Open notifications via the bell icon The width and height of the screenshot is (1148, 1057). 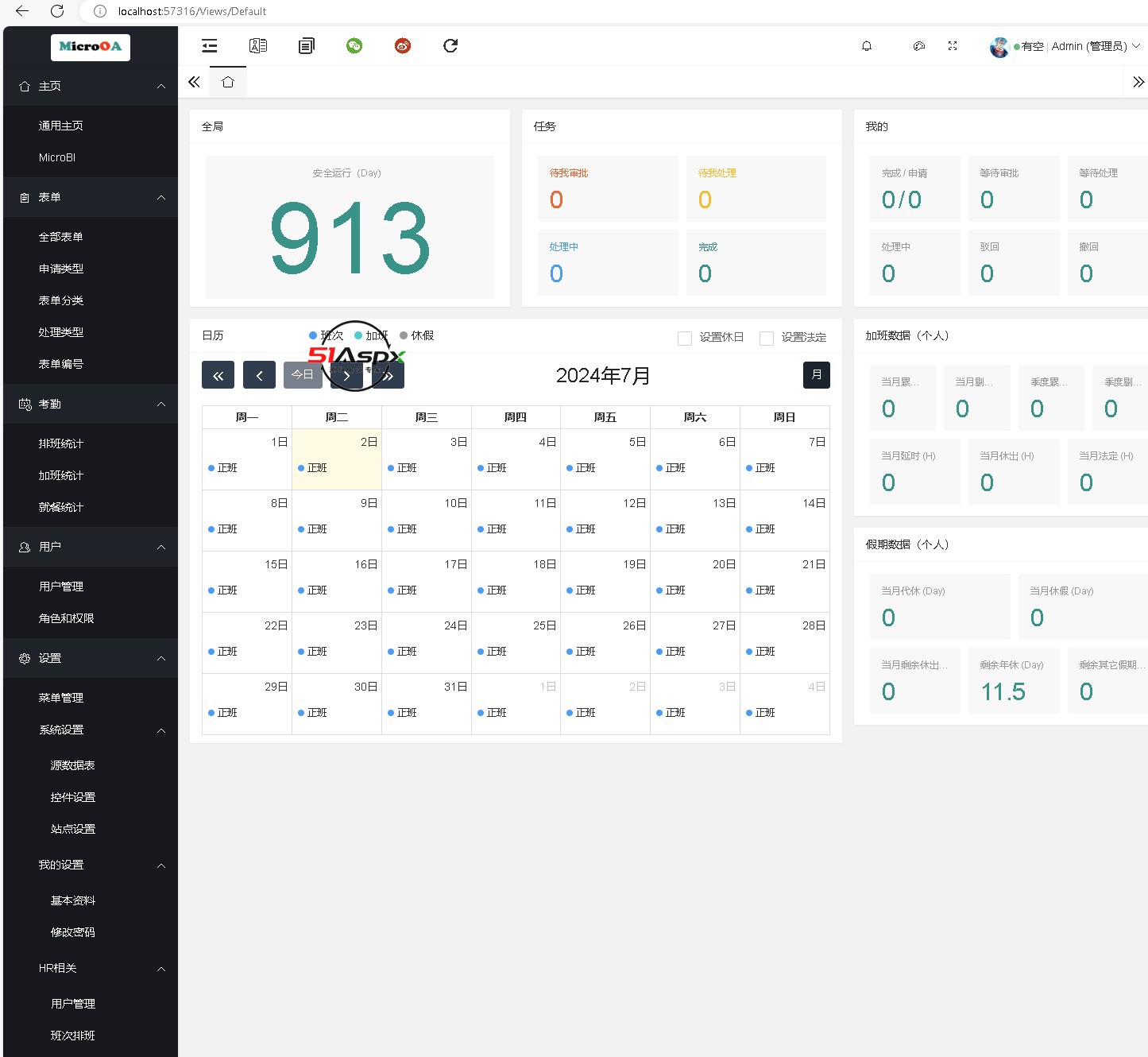click(867, 46)
